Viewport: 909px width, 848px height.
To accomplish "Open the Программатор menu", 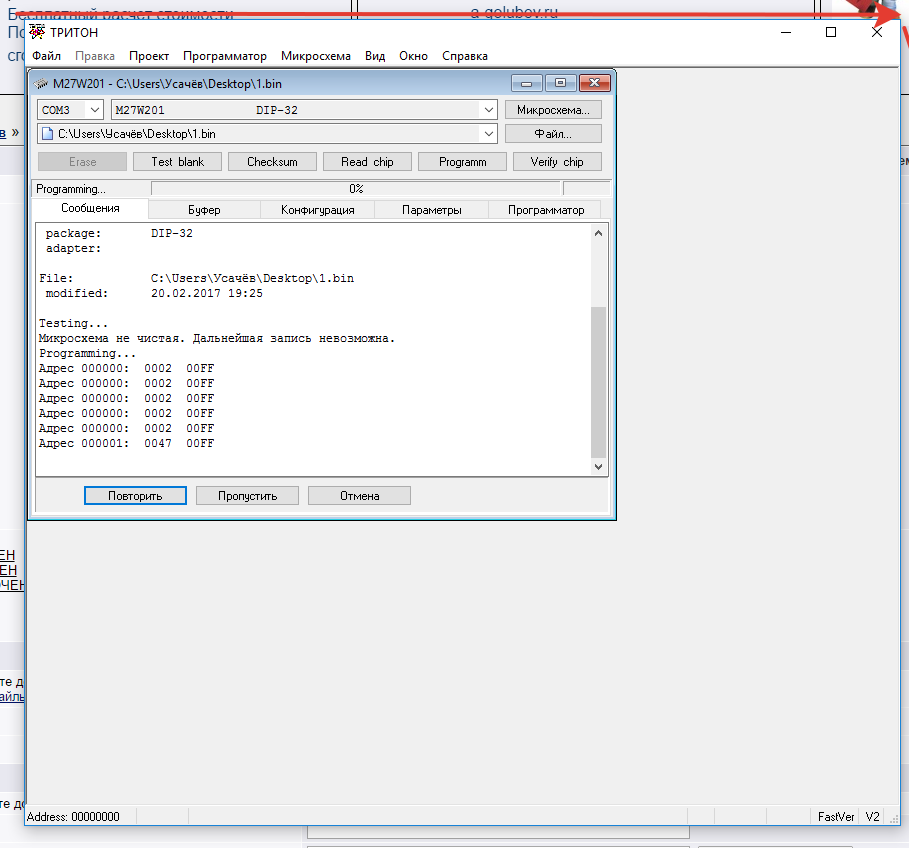I will pos(225,56).
